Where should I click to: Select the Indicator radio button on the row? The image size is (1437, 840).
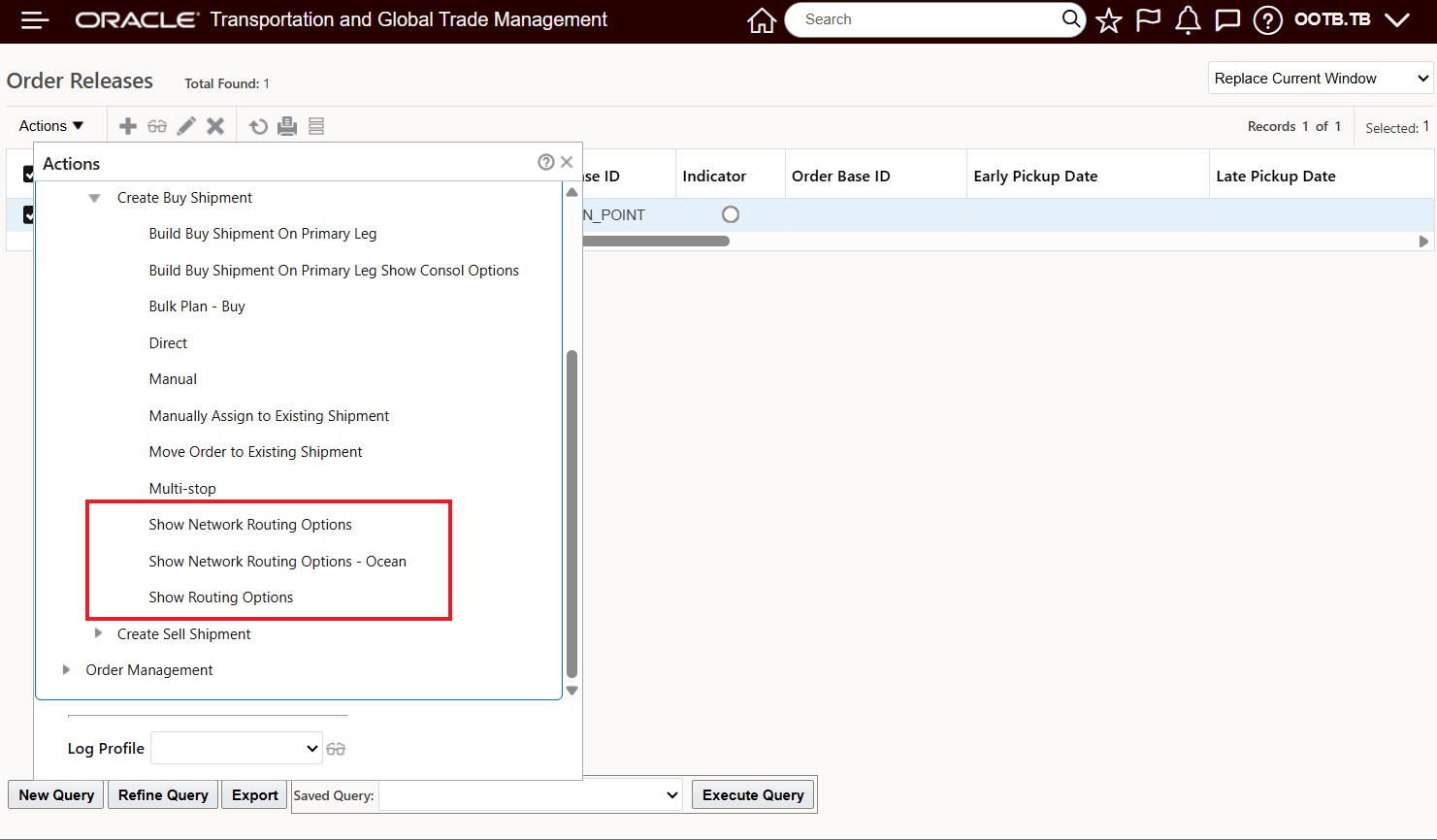pyautogui.click(x=730, y=214)
